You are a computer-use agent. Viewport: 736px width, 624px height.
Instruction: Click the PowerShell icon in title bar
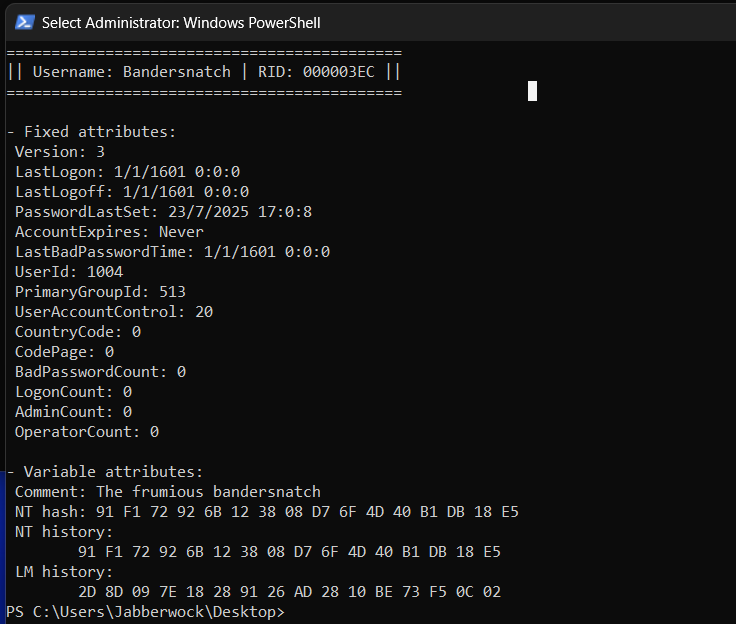[x=24, y=22]
